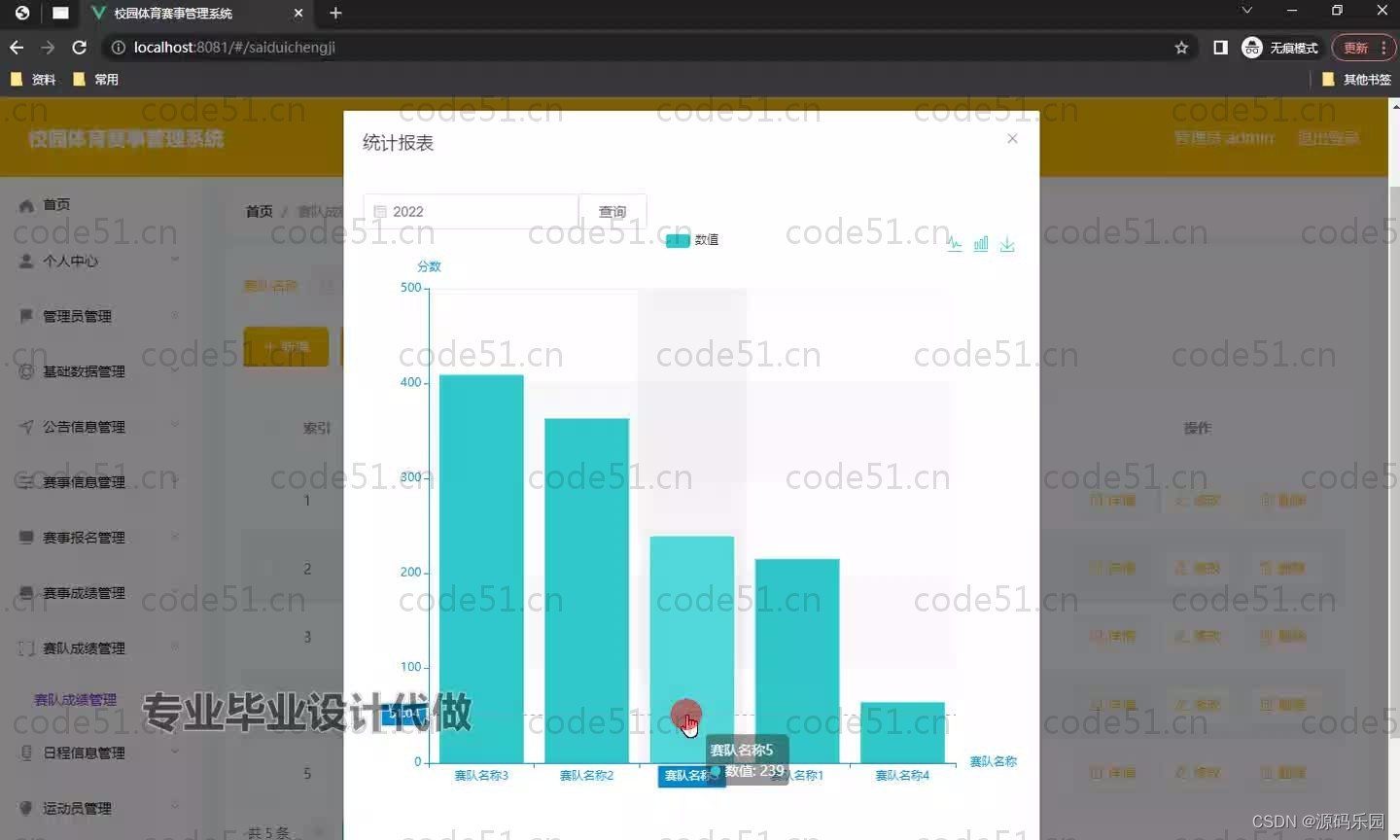Toggle the 数值 legend swatch
Viewport: 1400px width, 840px height.
tap(678, 240)
